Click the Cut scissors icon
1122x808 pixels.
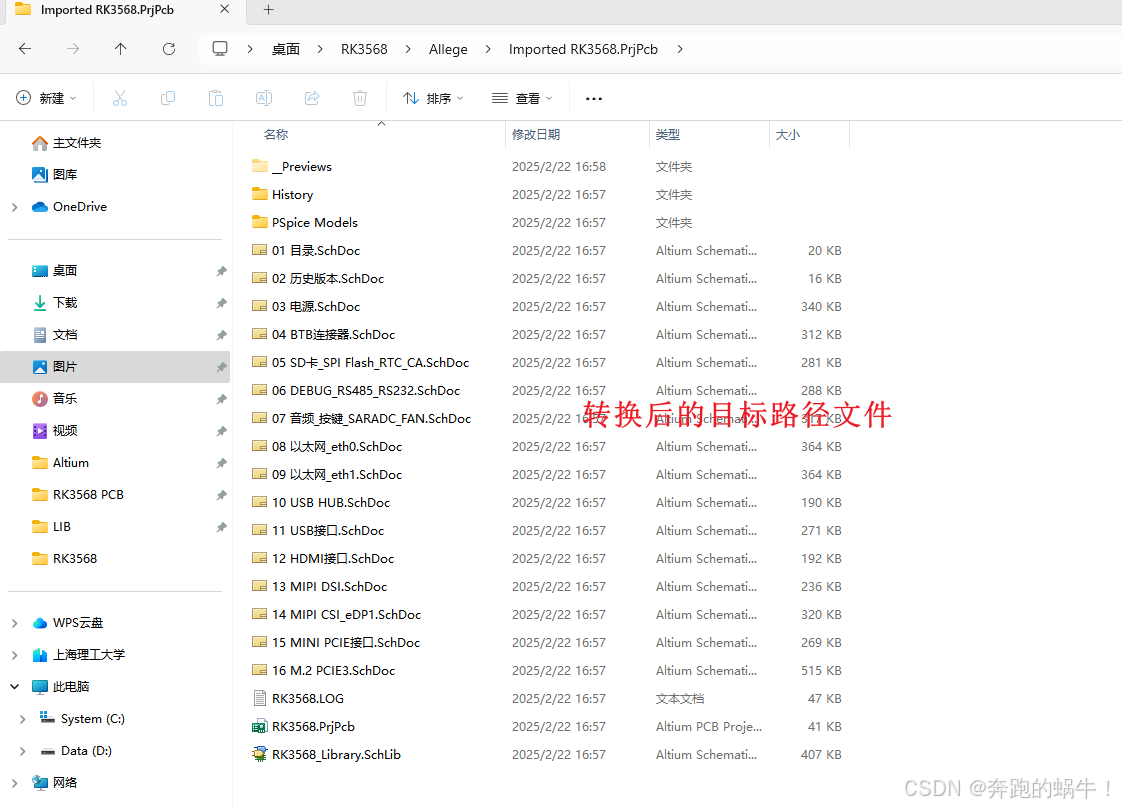pyautogui.click(x=119, y=98)
